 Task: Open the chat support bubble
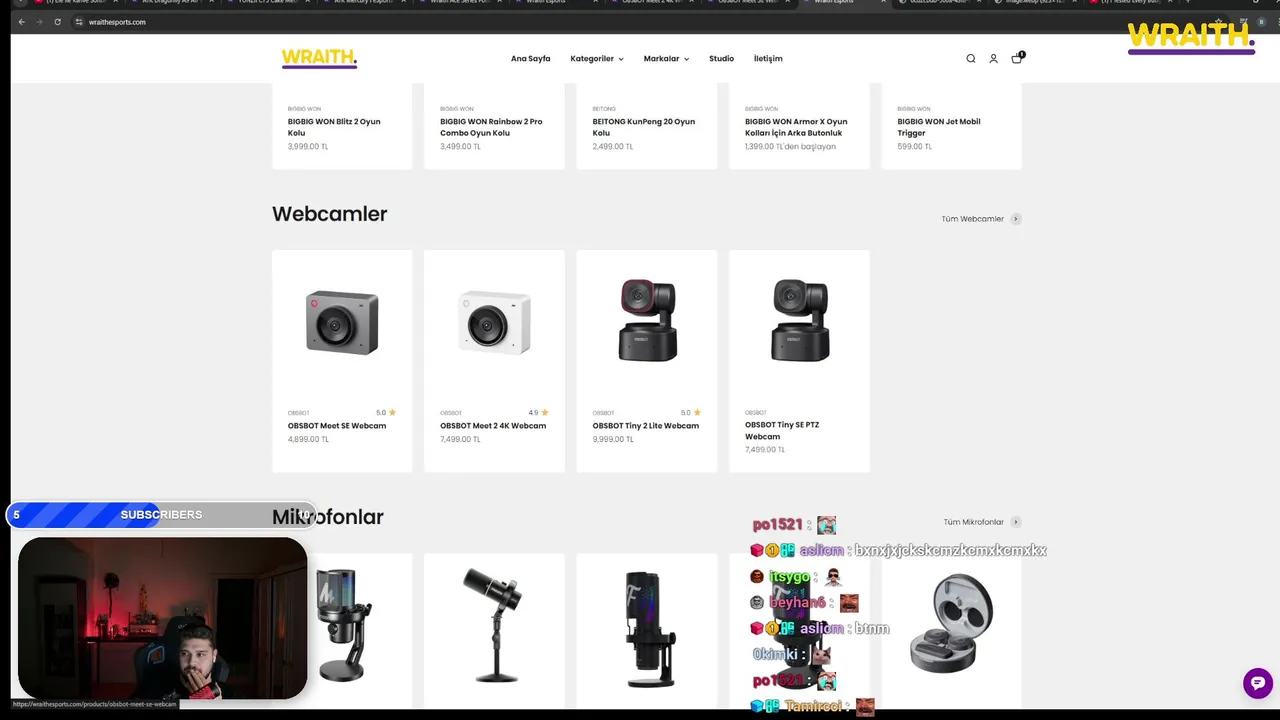pyautogui.click(x=1258, y=683)
